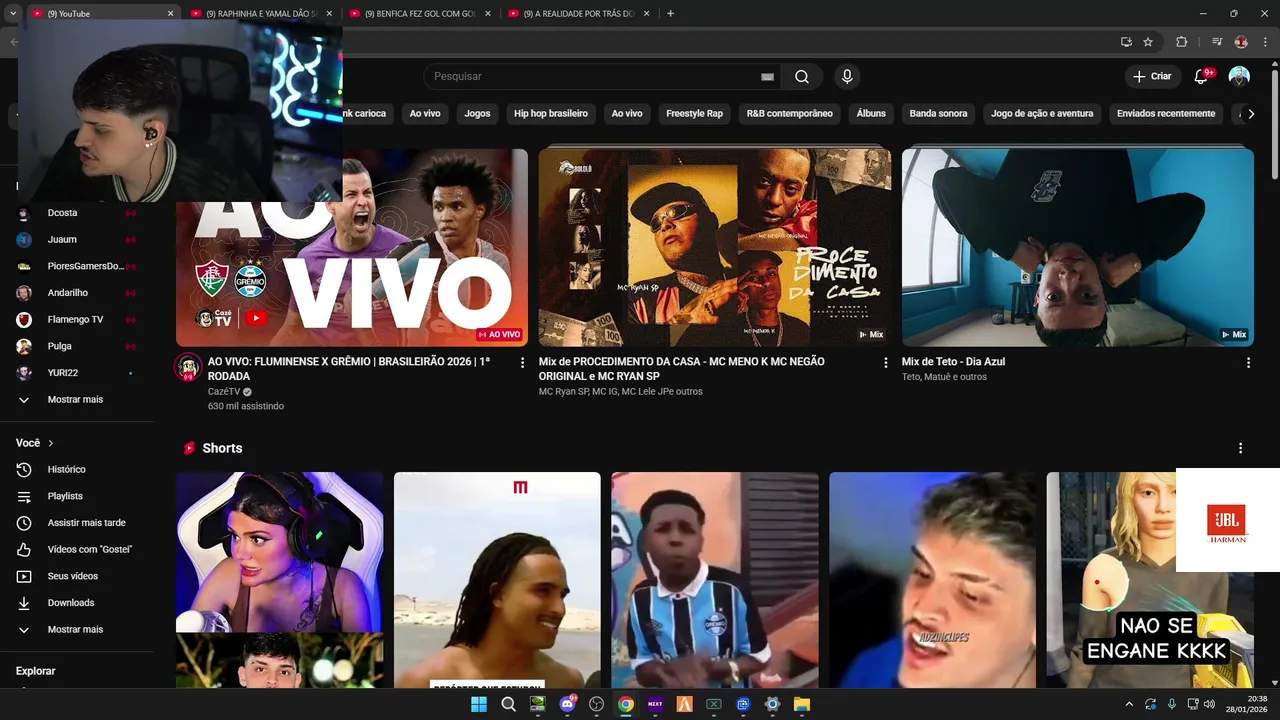Bookmark this page with the star icon

click(1148, 42)
